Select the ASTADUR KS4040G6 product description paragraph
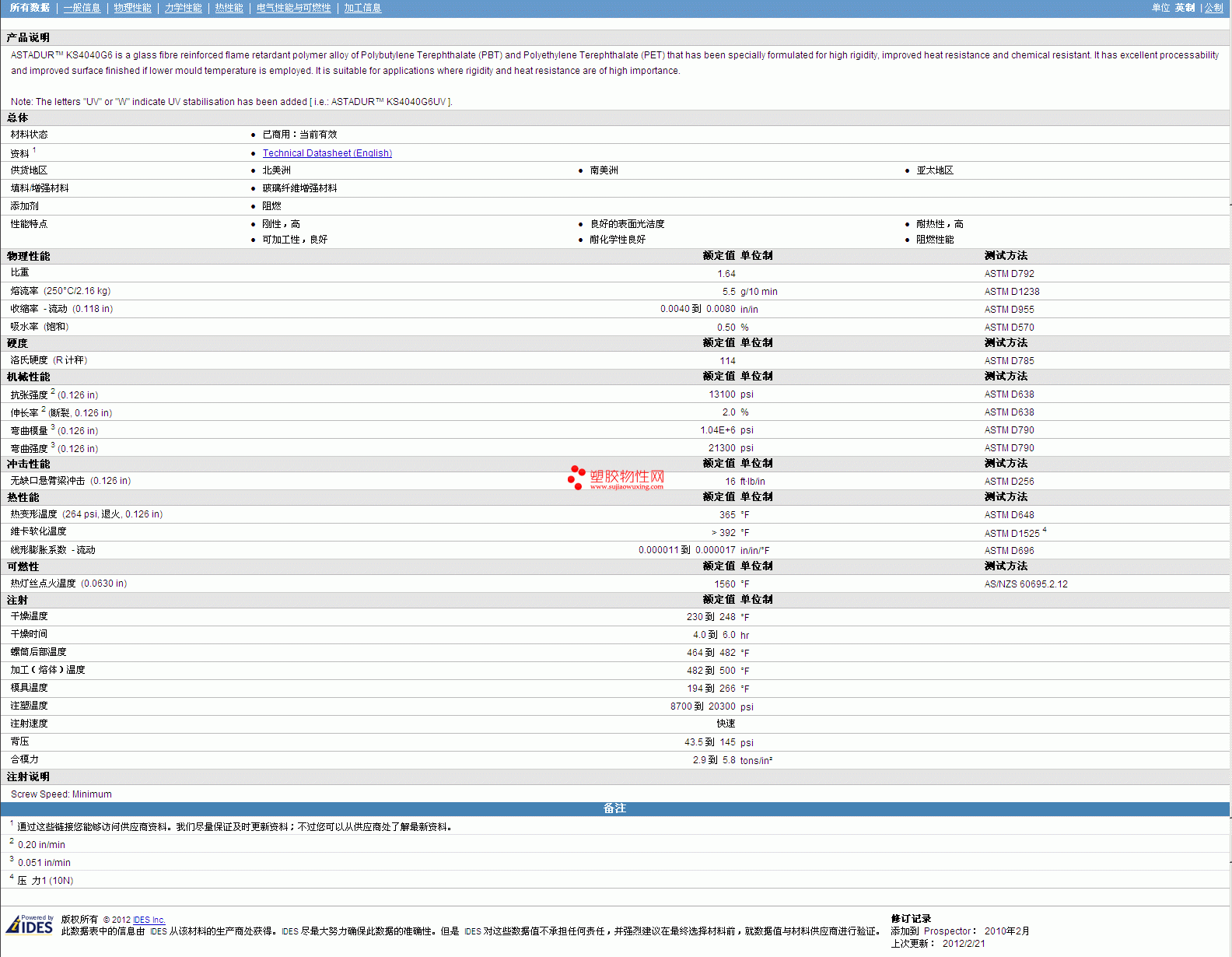The height and width of the screenshot is (957, 1232). pos(614,63)
